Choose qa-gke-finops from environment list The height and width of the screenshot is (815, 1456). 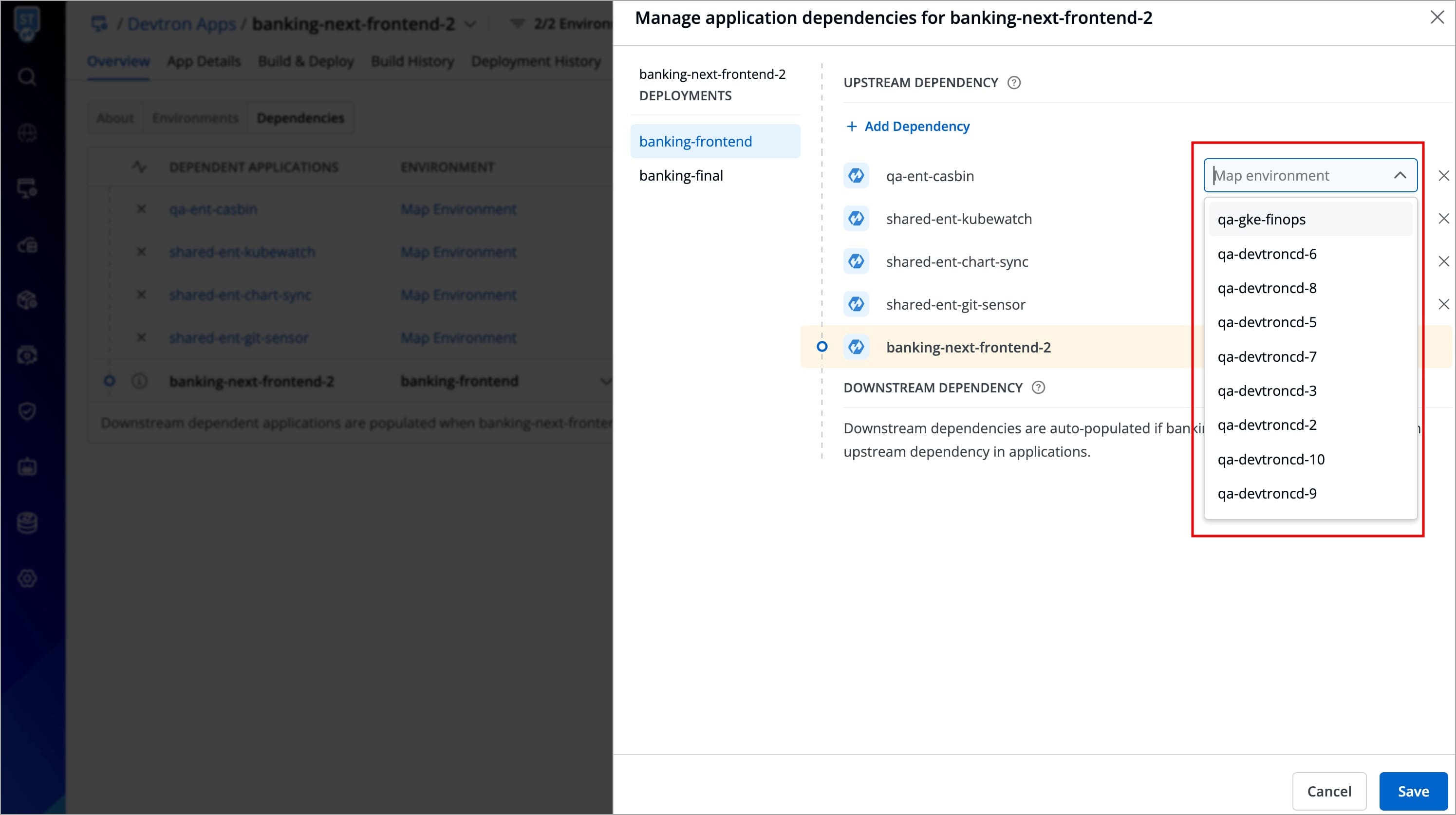click(x=1261, y=219)
